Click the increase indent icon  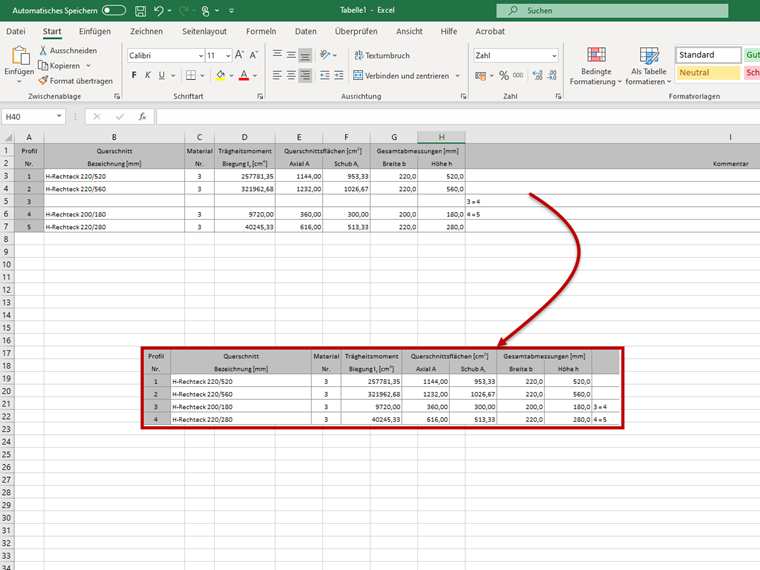click(x=338, y=75)
